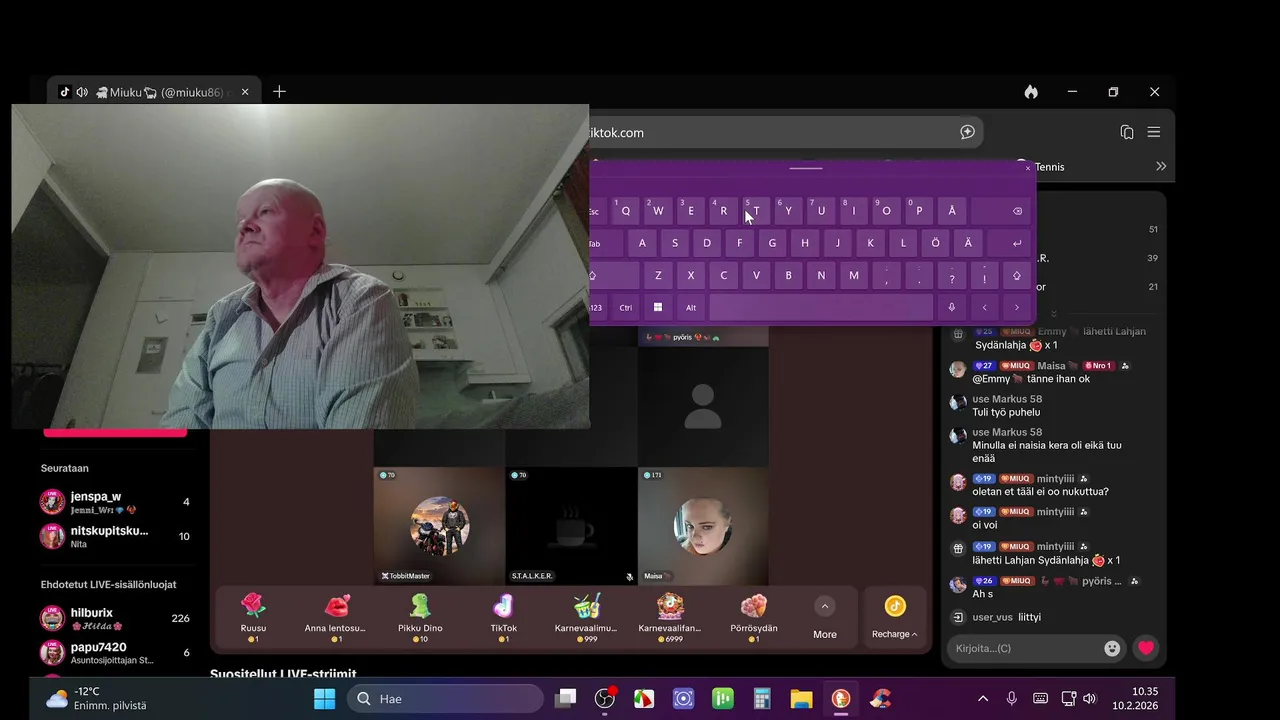
Task: Click the taskbar Hae search box
Action: pos(445,698)
